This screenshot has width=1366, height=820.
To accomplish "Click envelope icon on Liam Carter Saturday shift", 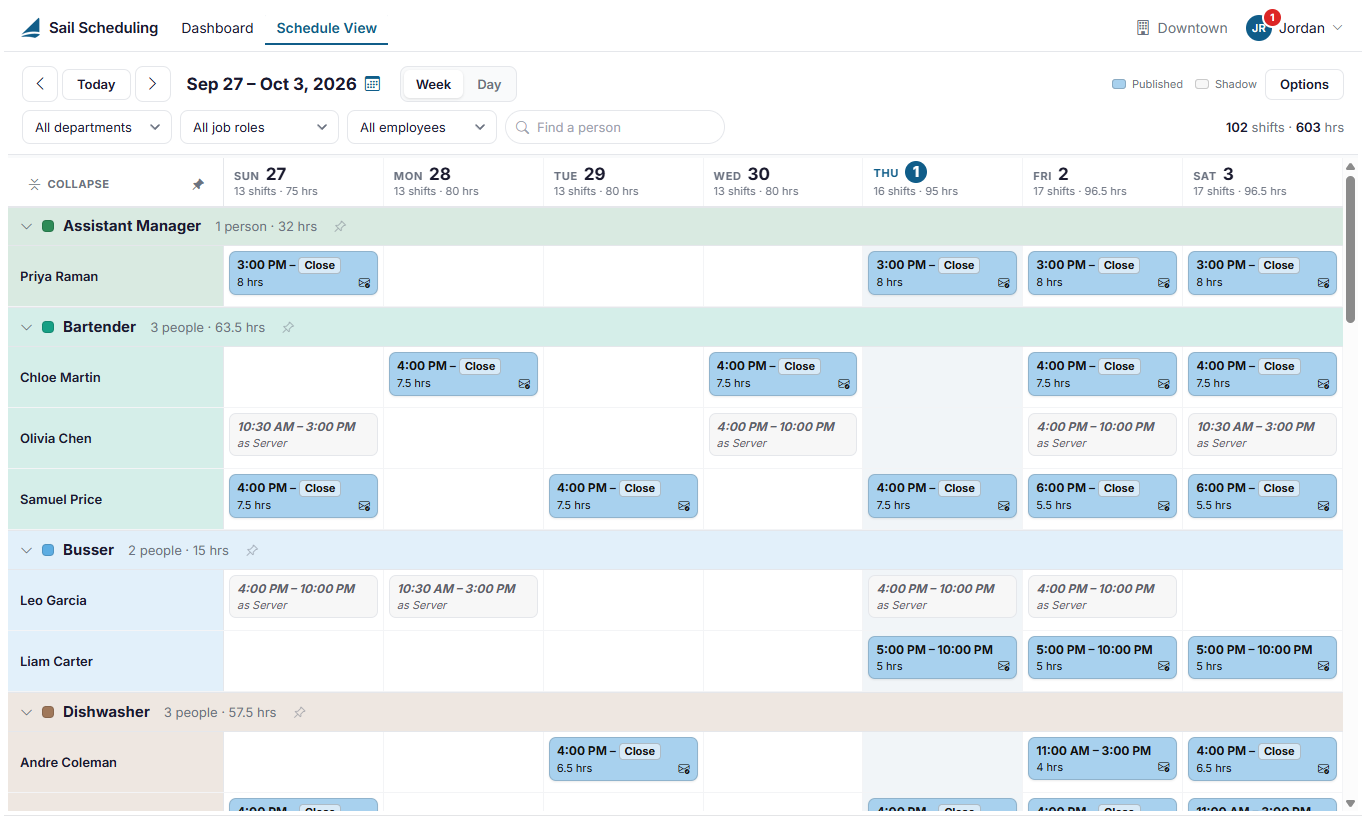I will pos(1324,667).
